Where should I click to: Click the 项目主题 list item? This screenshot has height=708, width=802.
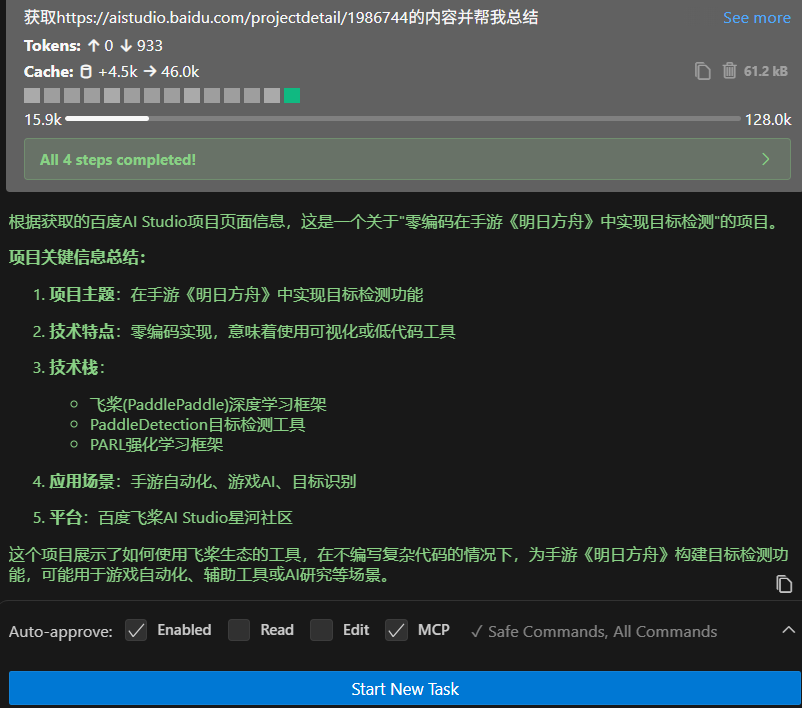click(x=228, y=295)
